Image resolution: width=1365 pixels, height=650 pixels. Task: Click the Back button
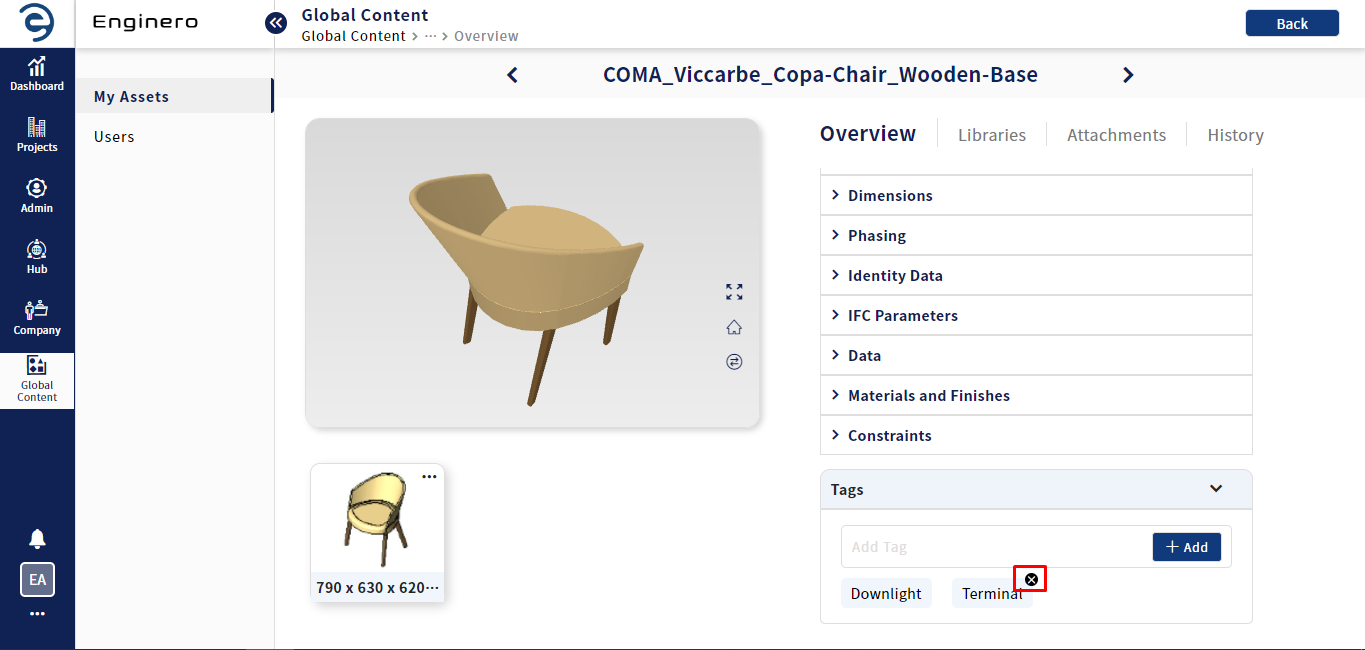pyautogui.click(x=1292, y=23)
